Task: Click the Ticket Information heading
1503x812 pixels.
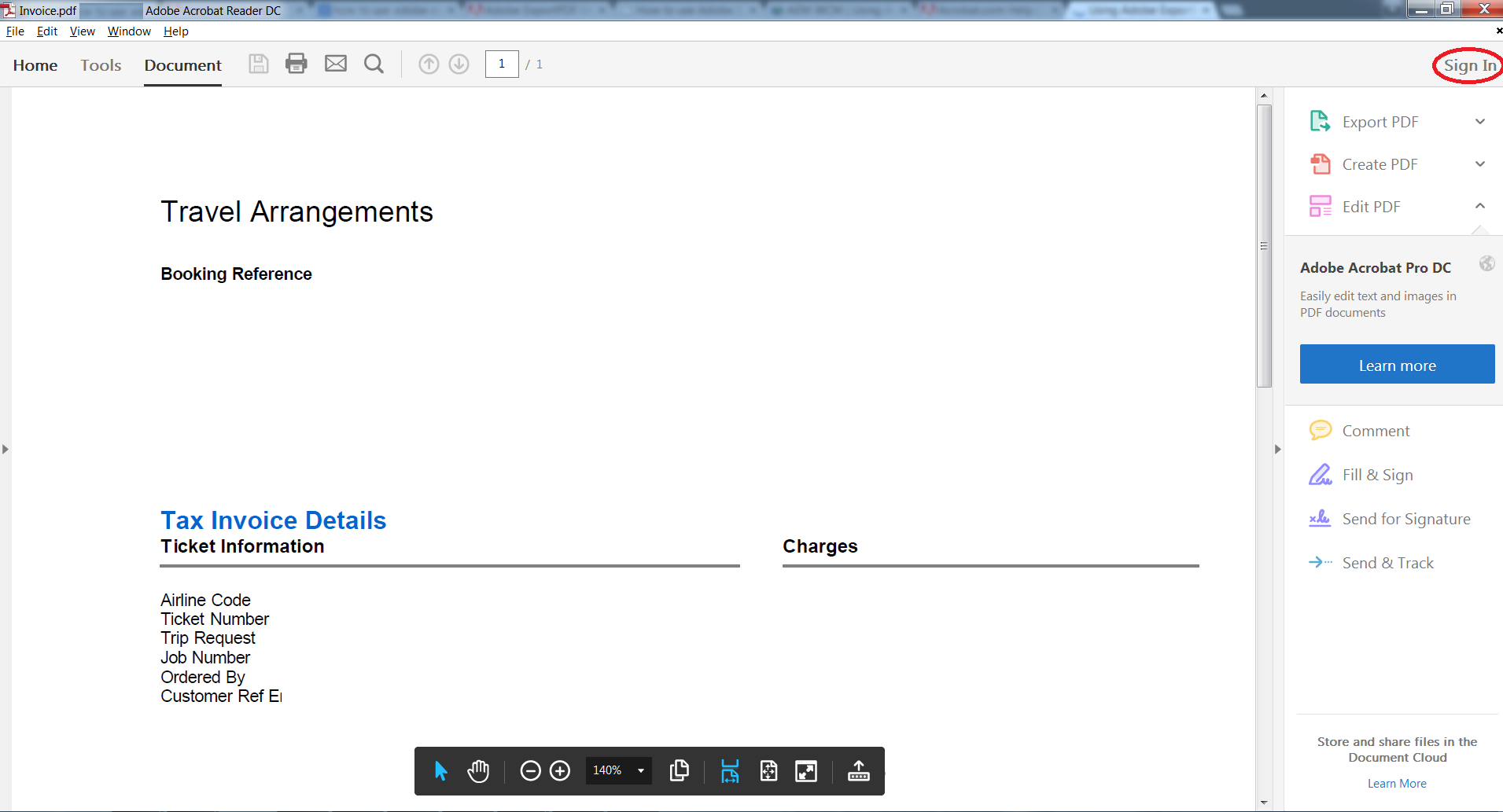Action: [x=242, y=546]
